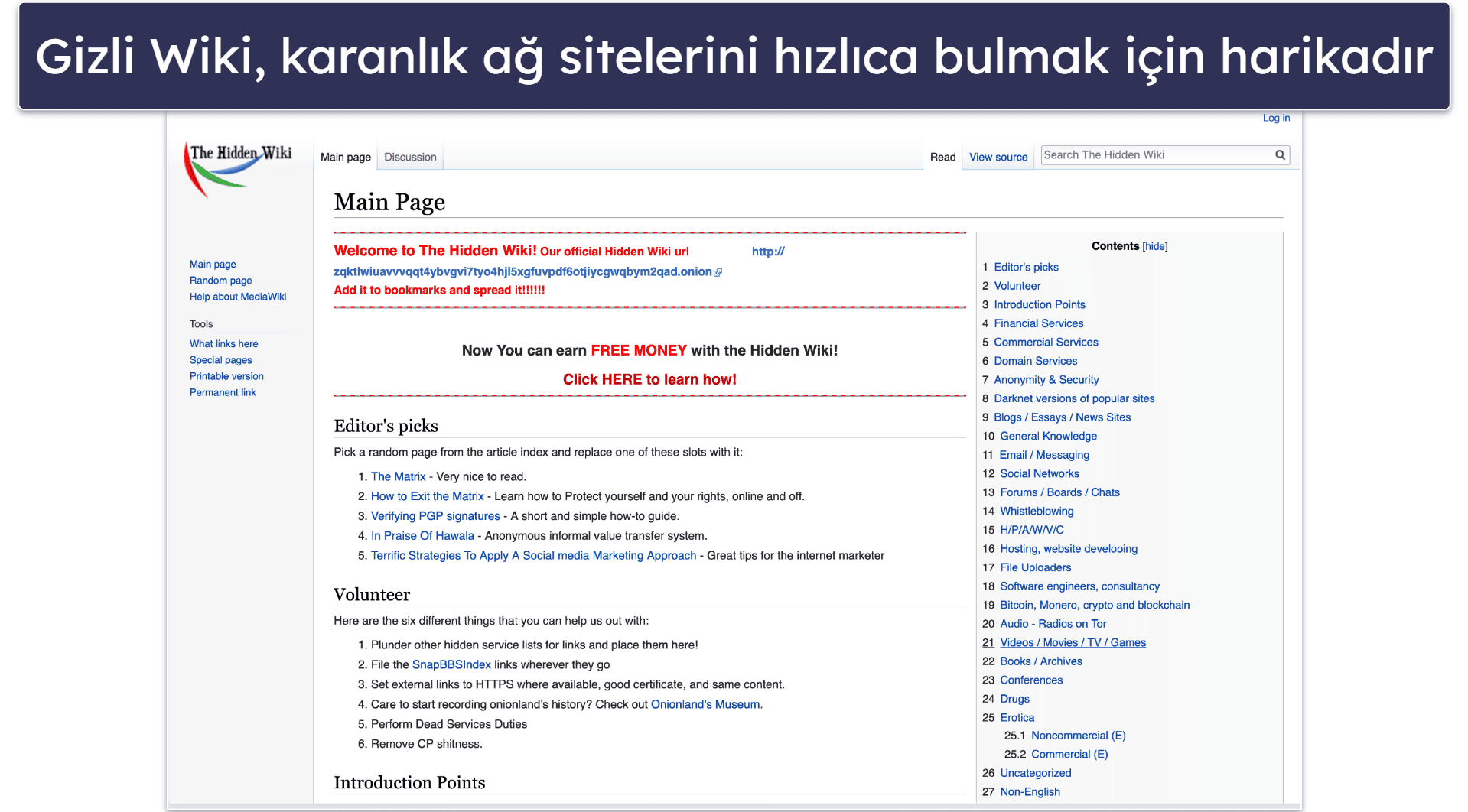Click the search magnifier icon
This screenshot has width=1468, height=812.
(1280, 155)
